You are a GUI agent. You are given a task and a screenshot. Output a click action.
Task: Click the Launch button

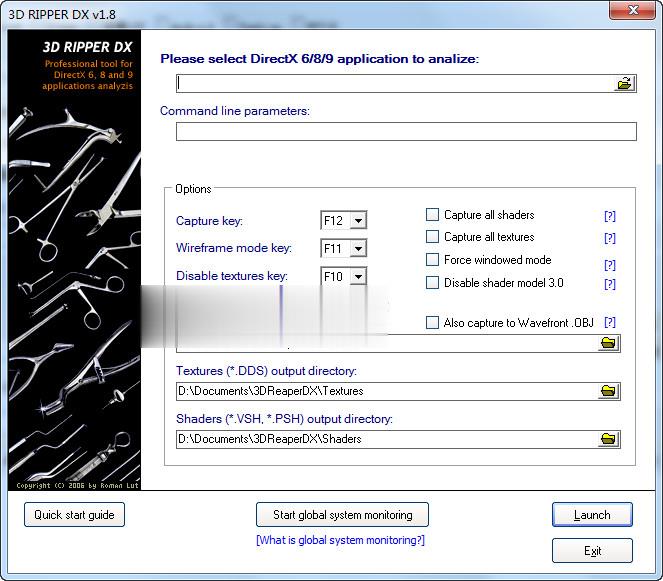(592, 515)
